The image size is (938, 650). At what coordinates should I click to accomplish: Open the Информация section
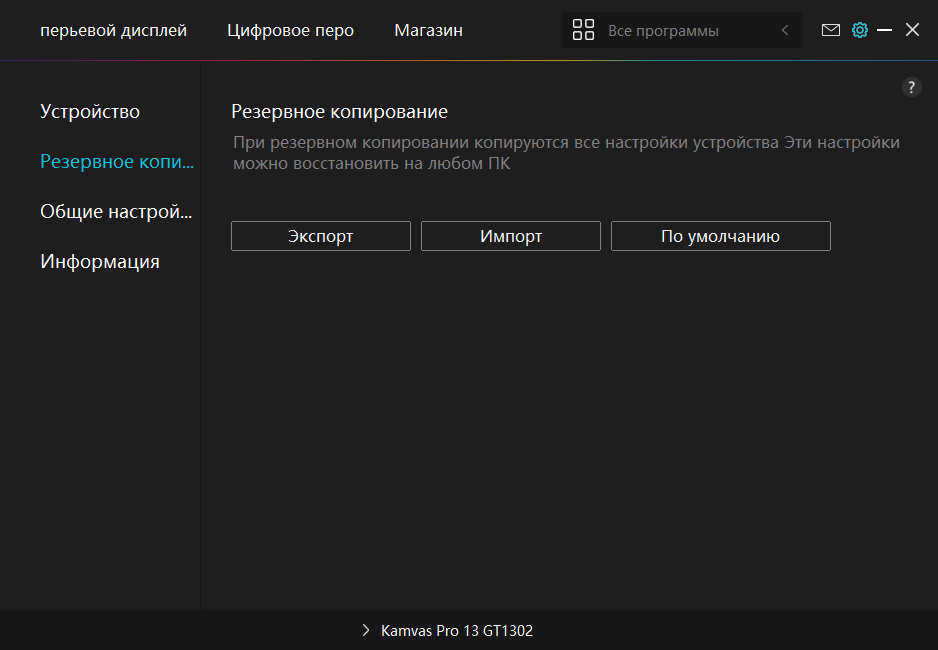(100, 262)
